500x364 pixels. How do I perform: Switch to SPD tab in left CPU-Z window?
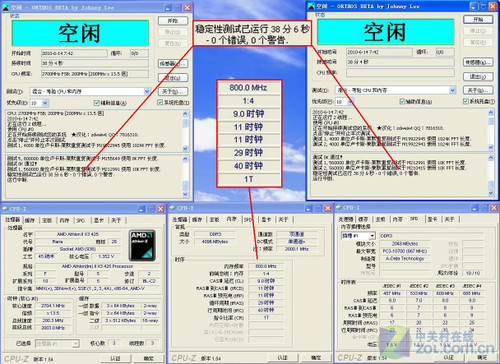pyautogui.click(x=81, y=220)
